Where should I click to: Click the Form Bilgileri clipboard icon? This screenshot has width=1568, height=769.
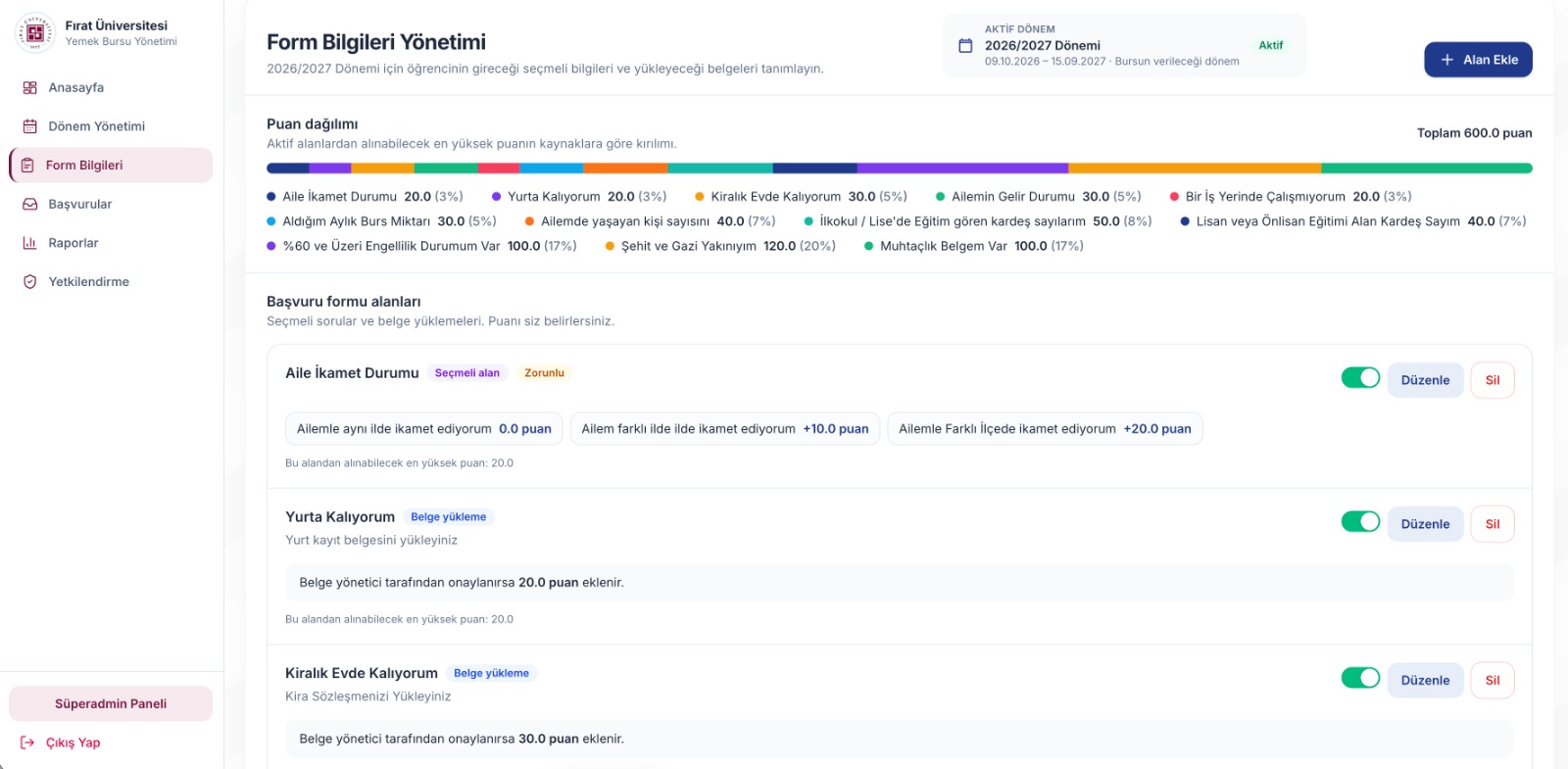[27, 166]
